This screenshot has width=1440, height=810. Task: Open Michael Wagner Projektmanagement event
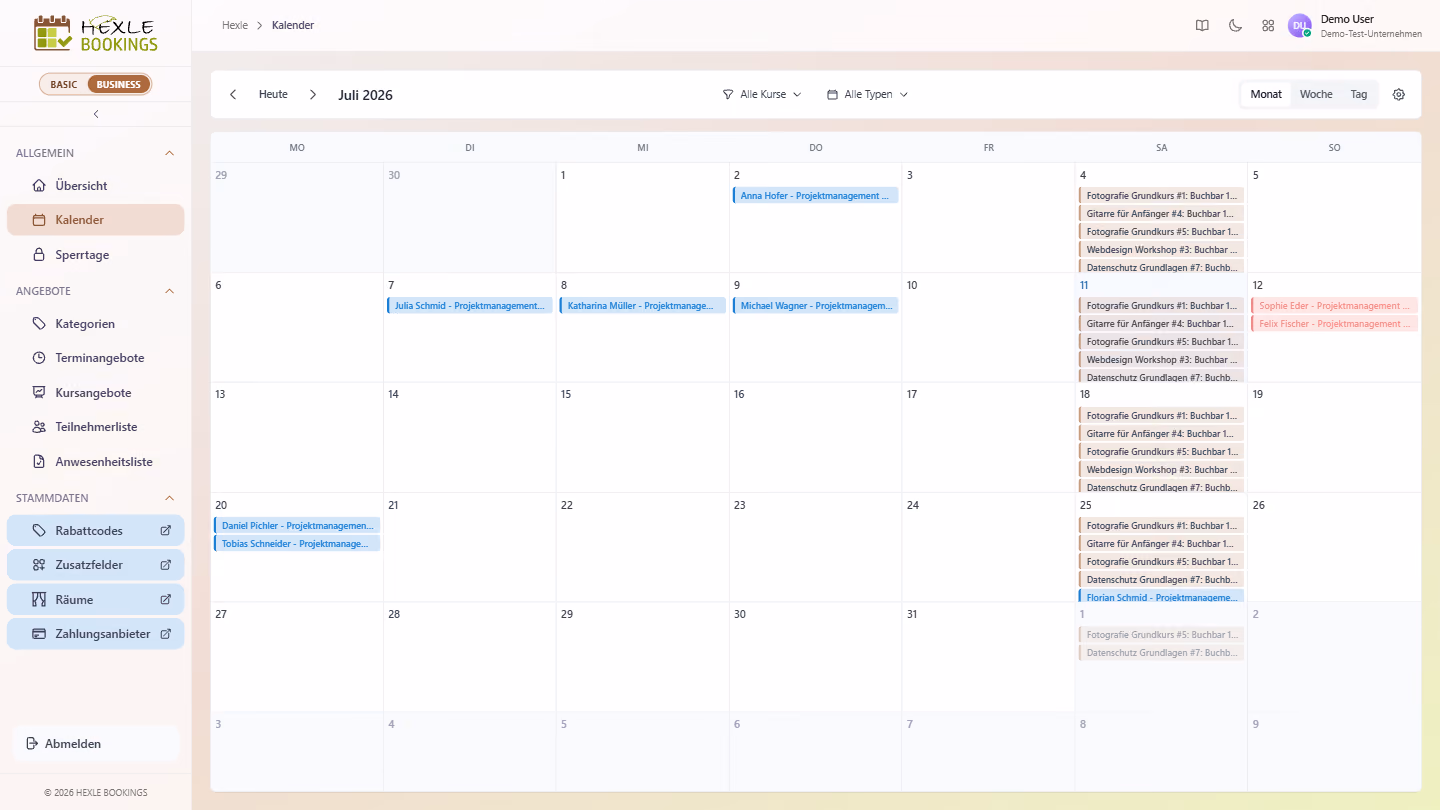[x=815, y=306]
